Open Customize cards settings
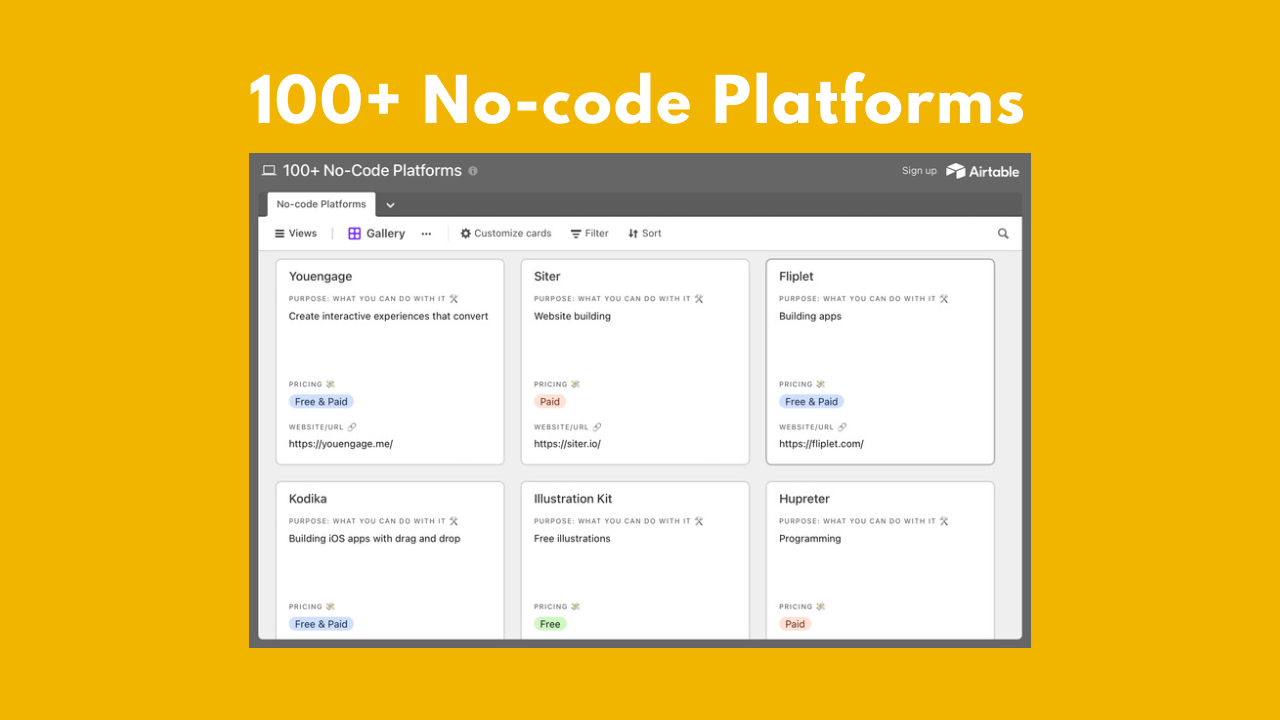The width and height of the screenshot is (1280, 720). [506, 234]
